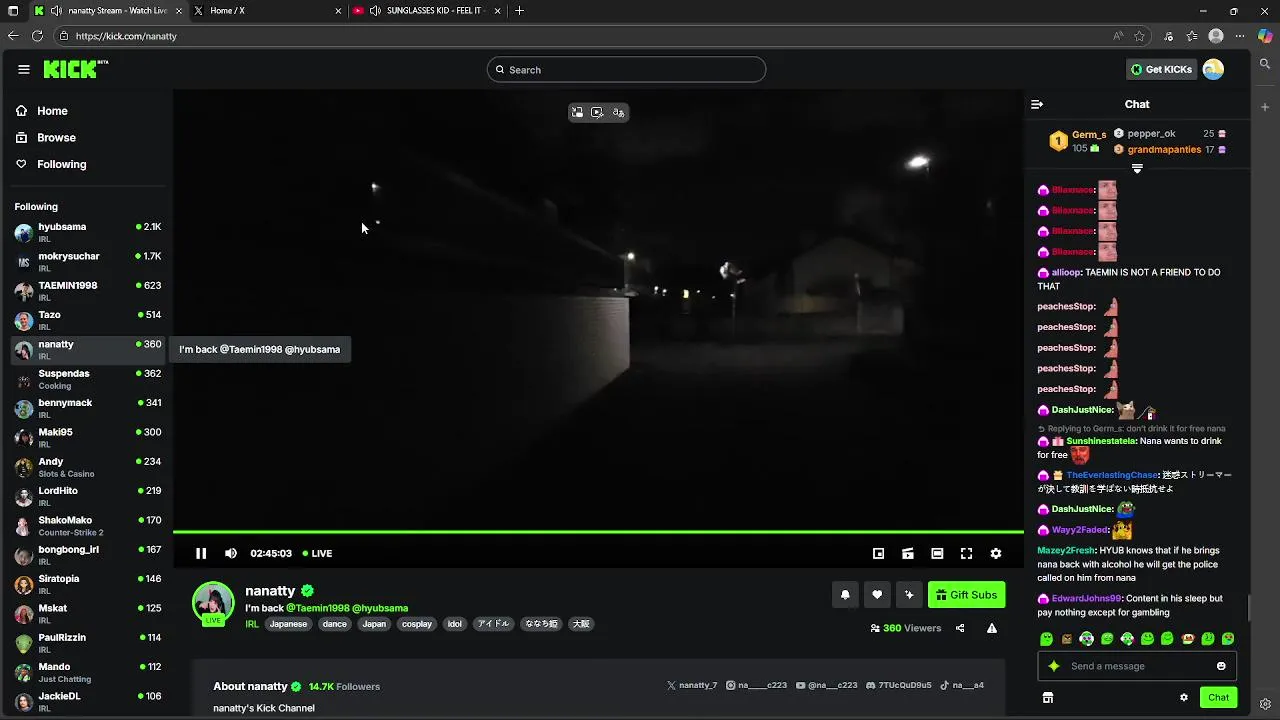Close the nanatty Stream tab
Screen dimensions: 1280x720
(x=177, y=11)
